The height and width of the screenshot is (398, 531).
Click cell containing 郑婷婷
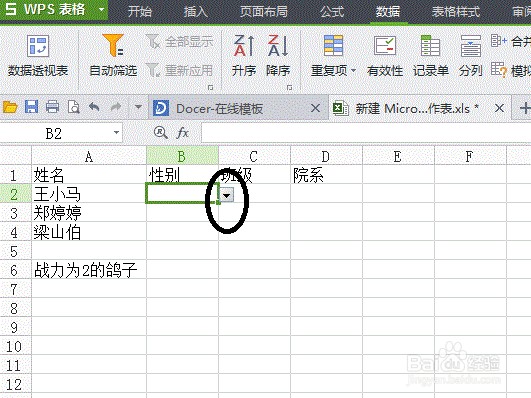coord(89,213)
